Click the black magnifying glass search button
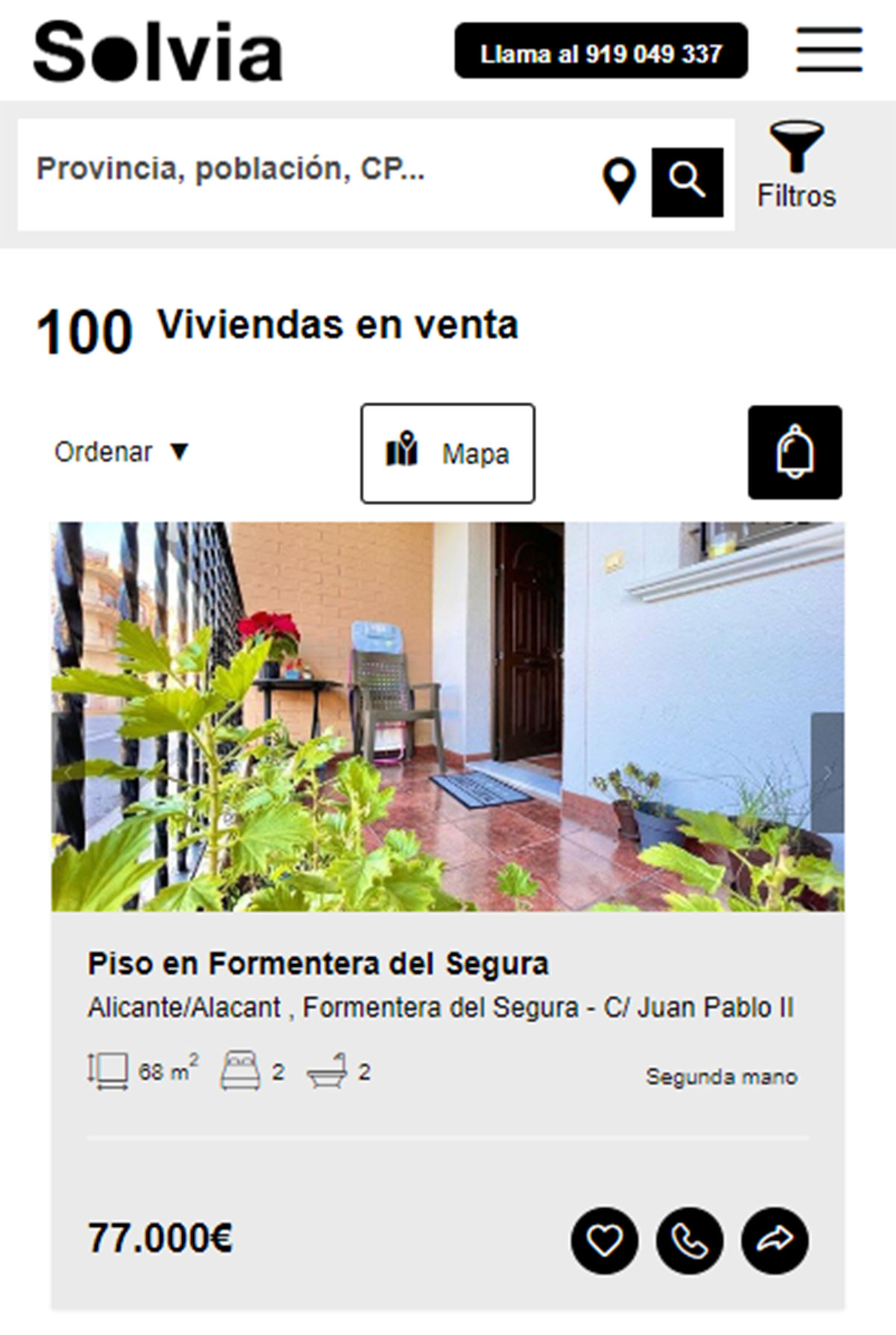The height and width of the screenshot is (1335, 896). click(x=687, y=182)
